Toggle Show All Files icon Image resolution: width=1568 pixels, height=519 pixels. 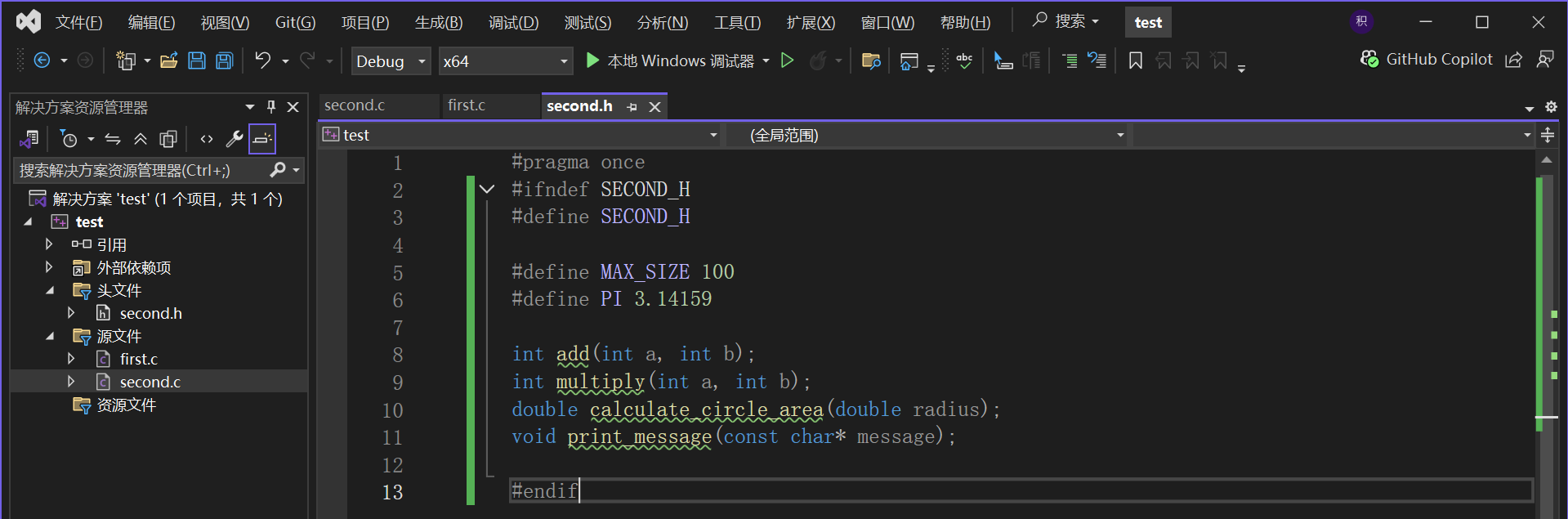pos(168,139)
